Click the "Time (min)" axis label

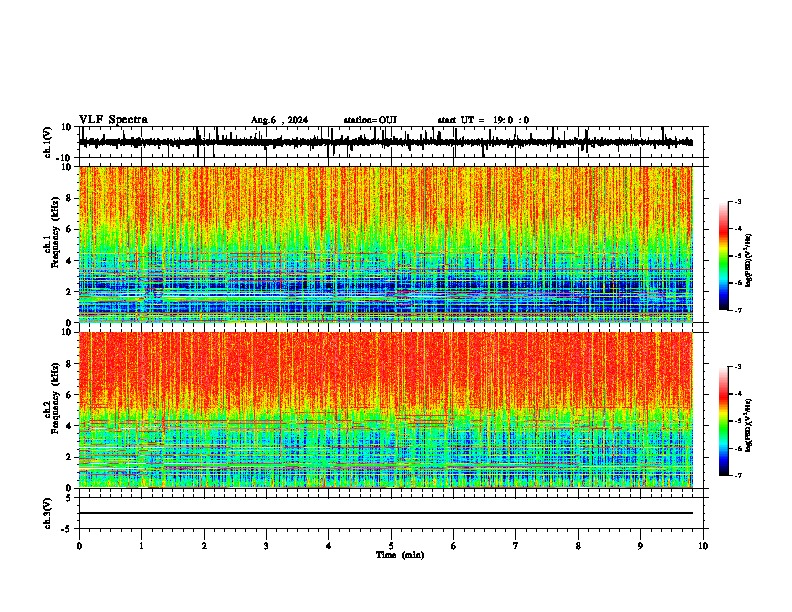(400, 555)
